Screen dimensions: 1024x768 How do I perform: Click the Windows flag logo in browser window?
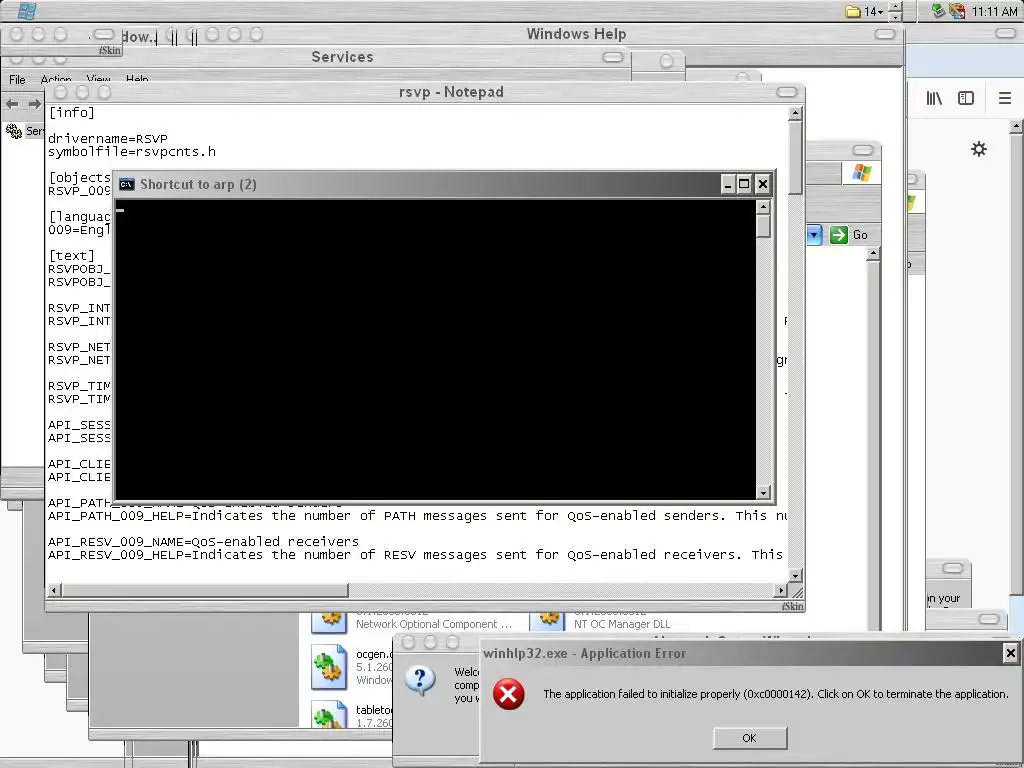tap(861, 172)
